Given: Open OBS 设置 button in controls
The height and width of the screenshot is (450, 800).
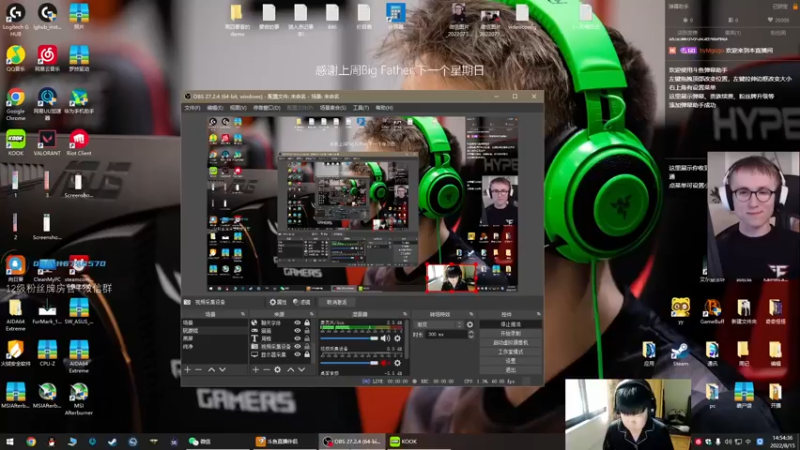Looking at the screenshot, I should 511,361.
